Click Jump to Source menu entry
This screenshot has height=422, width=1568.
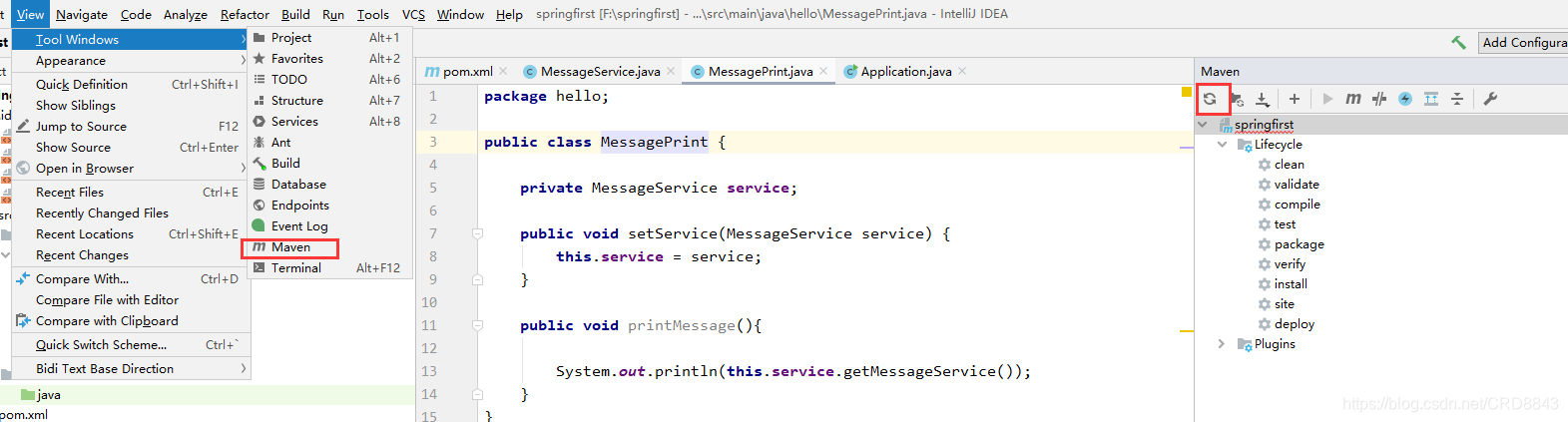pos(130,127)
